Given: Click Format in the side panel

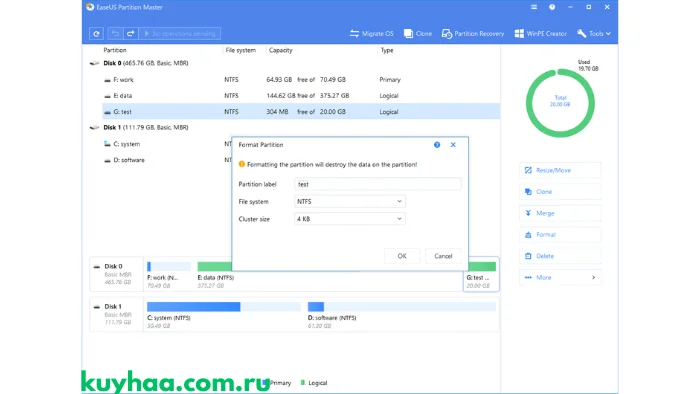Looking at the screenshot, I should pyautogui.click(x=560, y=234).
